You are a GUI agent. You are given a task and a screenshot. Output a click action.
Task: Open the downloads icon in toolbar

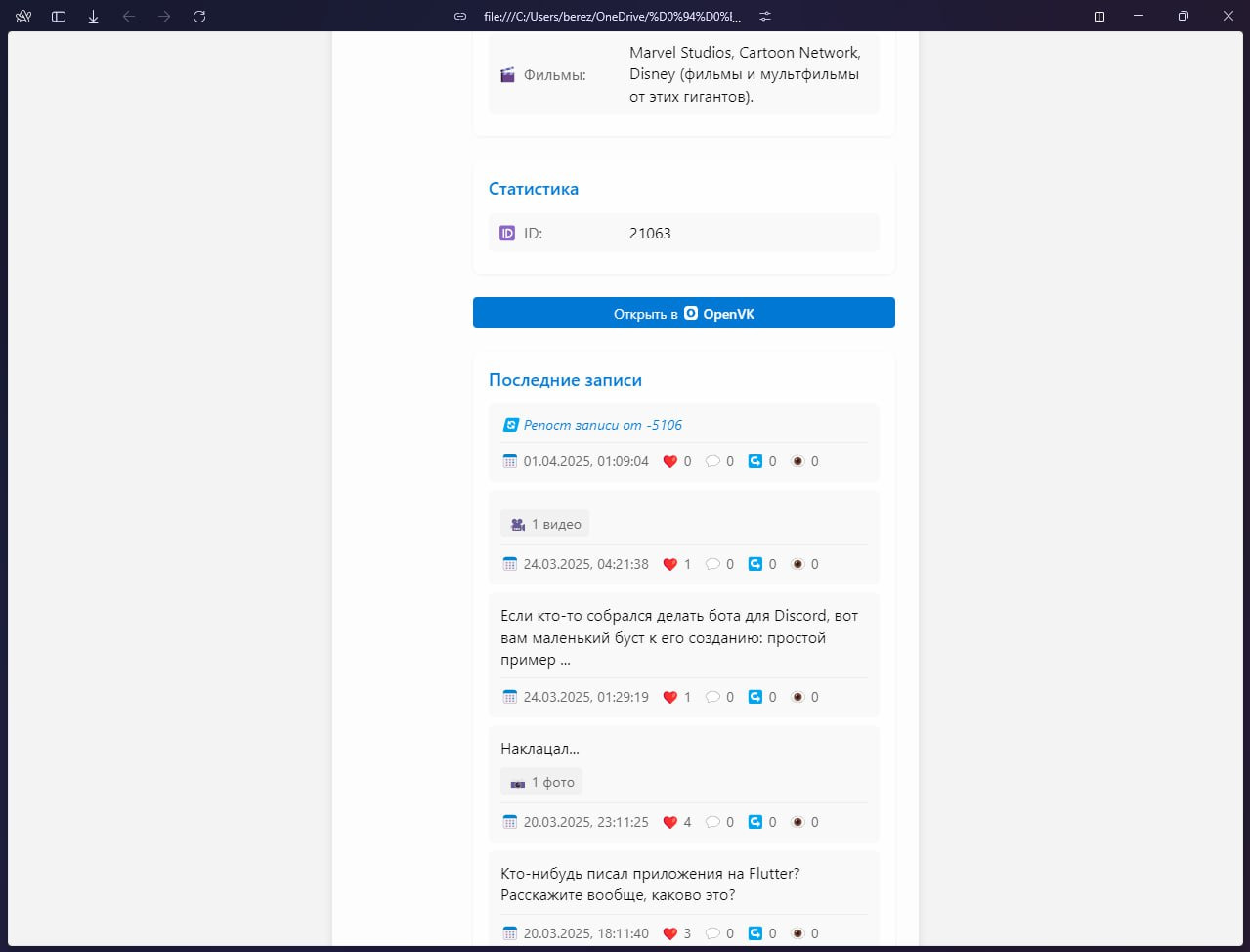click(x=94, y=17)
